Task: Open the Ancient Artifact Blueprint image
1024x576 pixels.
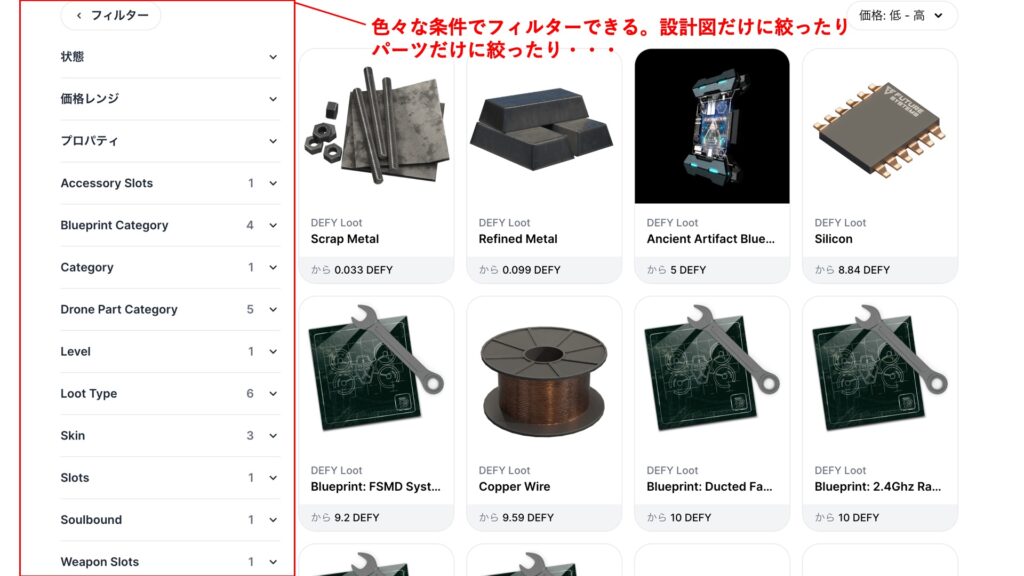Action: pos(712,126)
